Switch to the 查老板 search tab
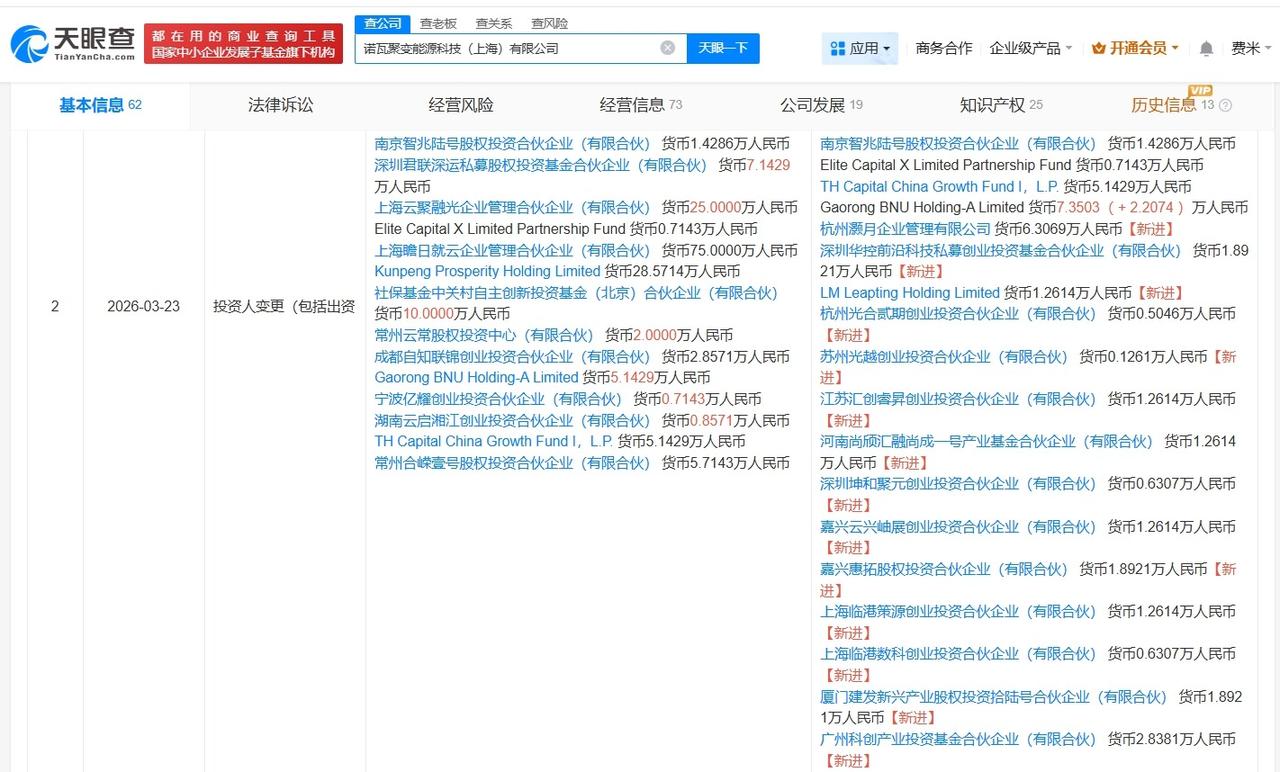 (440, 23)
